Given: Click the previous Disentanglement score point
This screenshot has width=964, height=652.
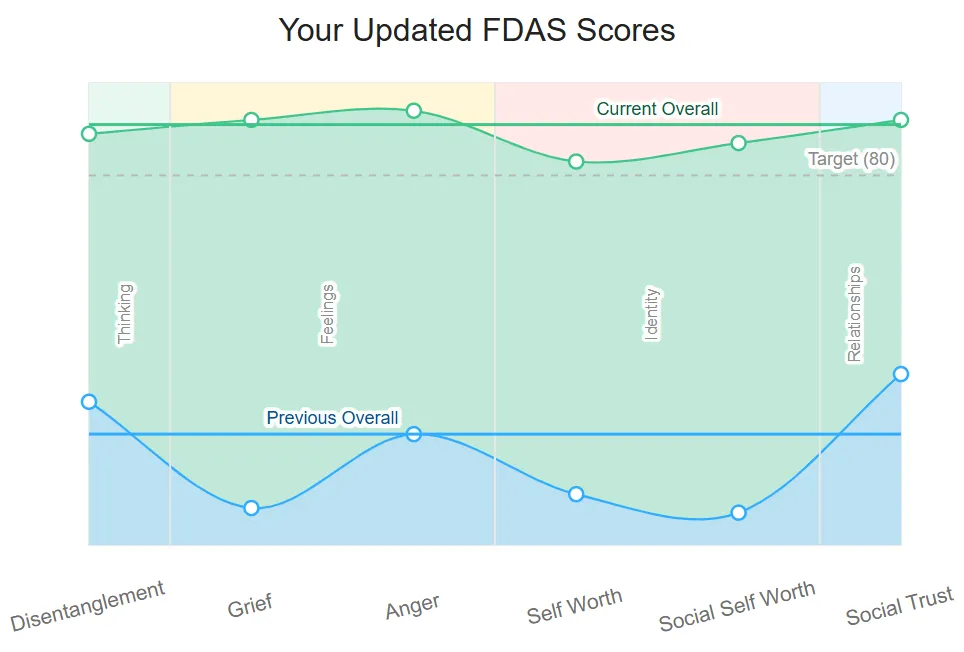Looking at the screenshot, I should point(89,401).
